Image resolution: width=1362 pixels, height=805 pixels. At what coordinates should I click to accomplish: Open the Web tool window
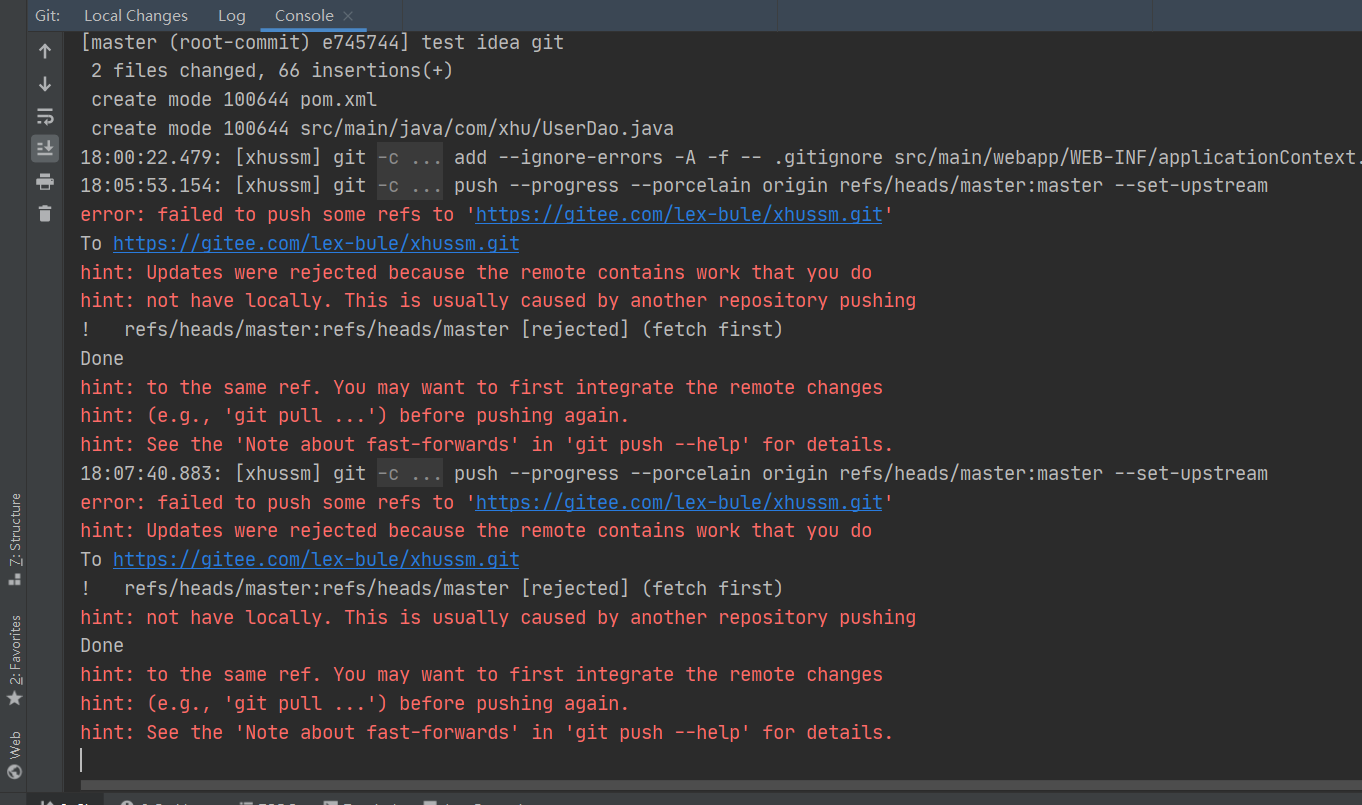(14, 755)
